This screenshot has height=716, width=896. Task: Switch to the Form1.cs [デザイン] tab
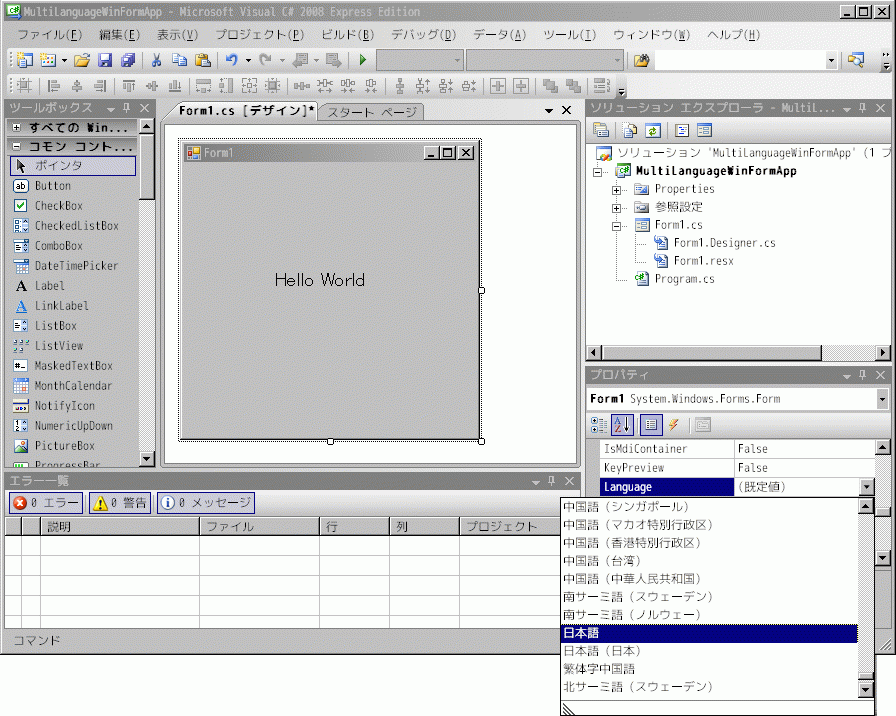click(246, 111)
